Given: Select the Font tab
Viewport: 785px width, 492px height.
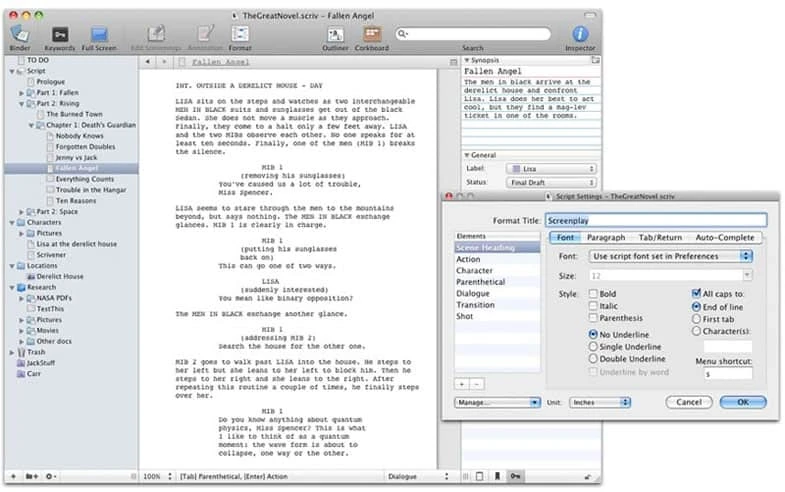Looking at the screenshot, I should tap(565, 237).
